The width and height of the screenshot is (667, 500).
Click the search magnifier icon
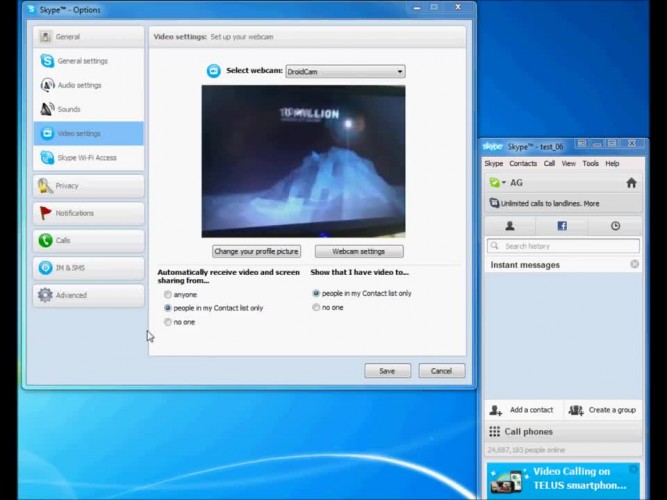click(x=494, y=246)
